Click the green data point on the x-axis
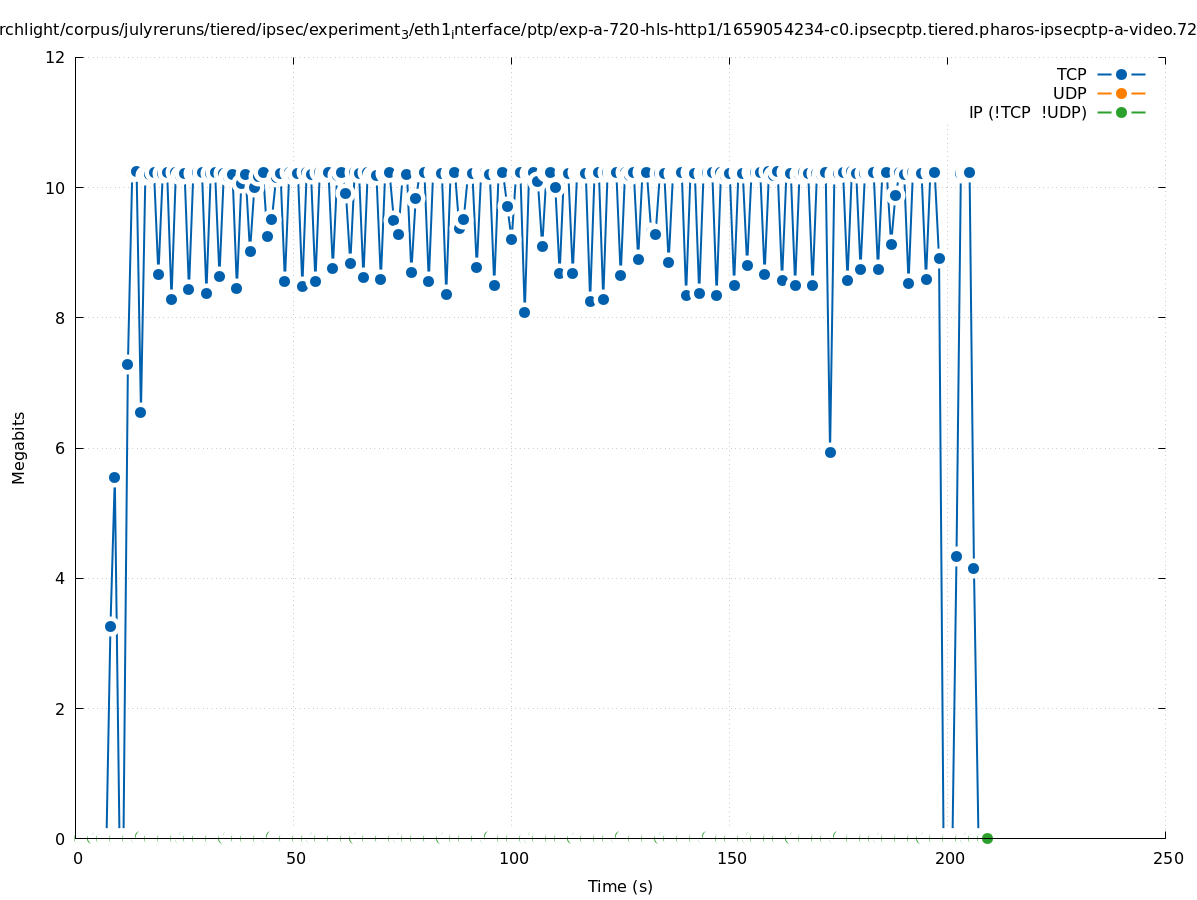Image resolution: width=1197 pixels, height=900 pixels. tap(987, 838)
